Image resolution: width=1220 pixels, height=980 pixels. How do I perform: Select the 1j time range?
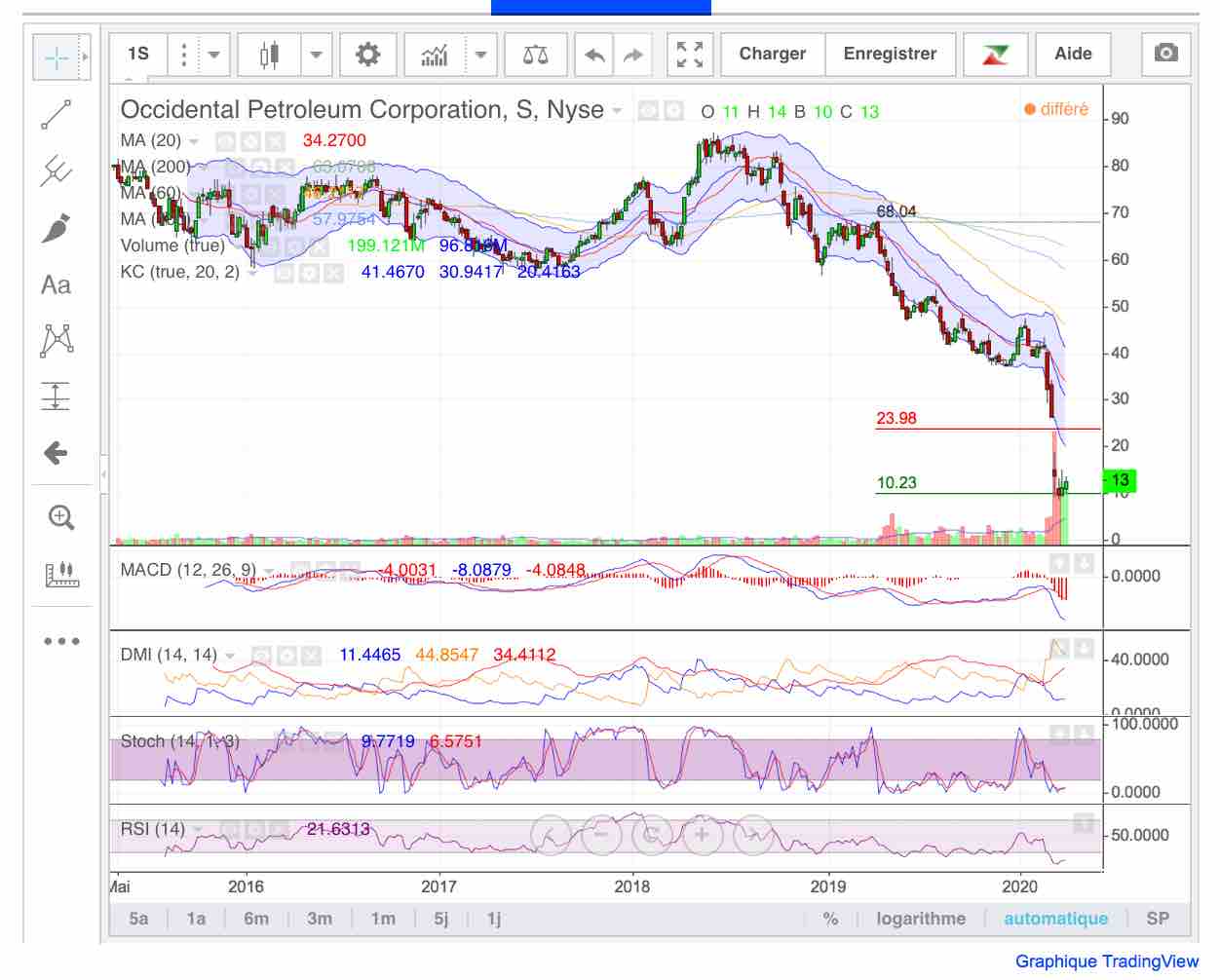pyautogui.click(x=494, y=919)
